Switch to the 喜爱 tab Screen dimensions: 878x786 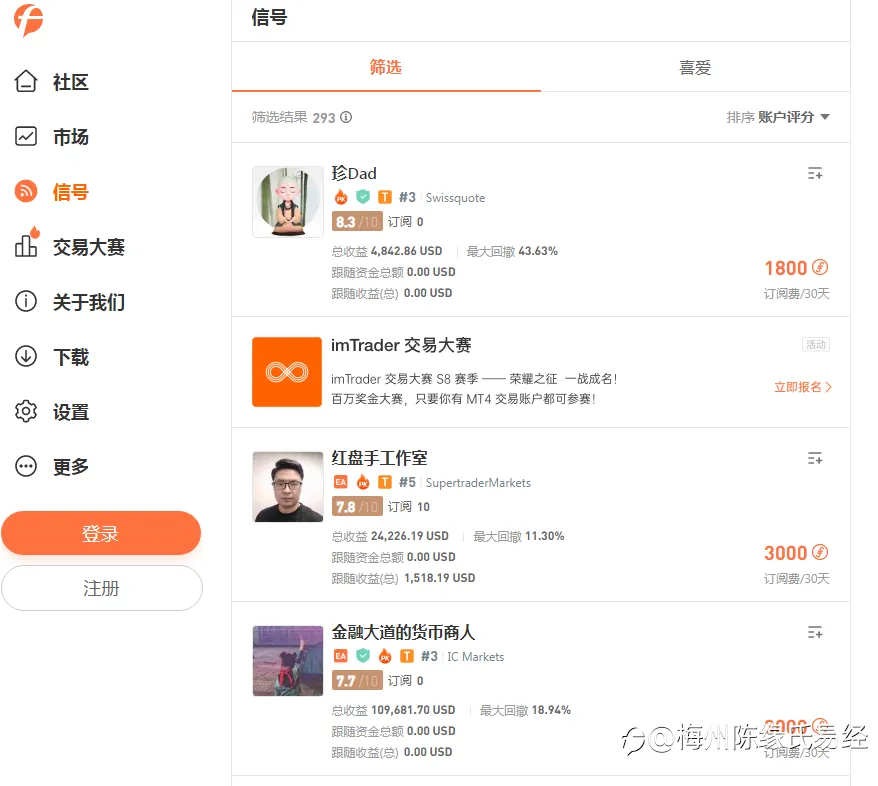[695, 68]
